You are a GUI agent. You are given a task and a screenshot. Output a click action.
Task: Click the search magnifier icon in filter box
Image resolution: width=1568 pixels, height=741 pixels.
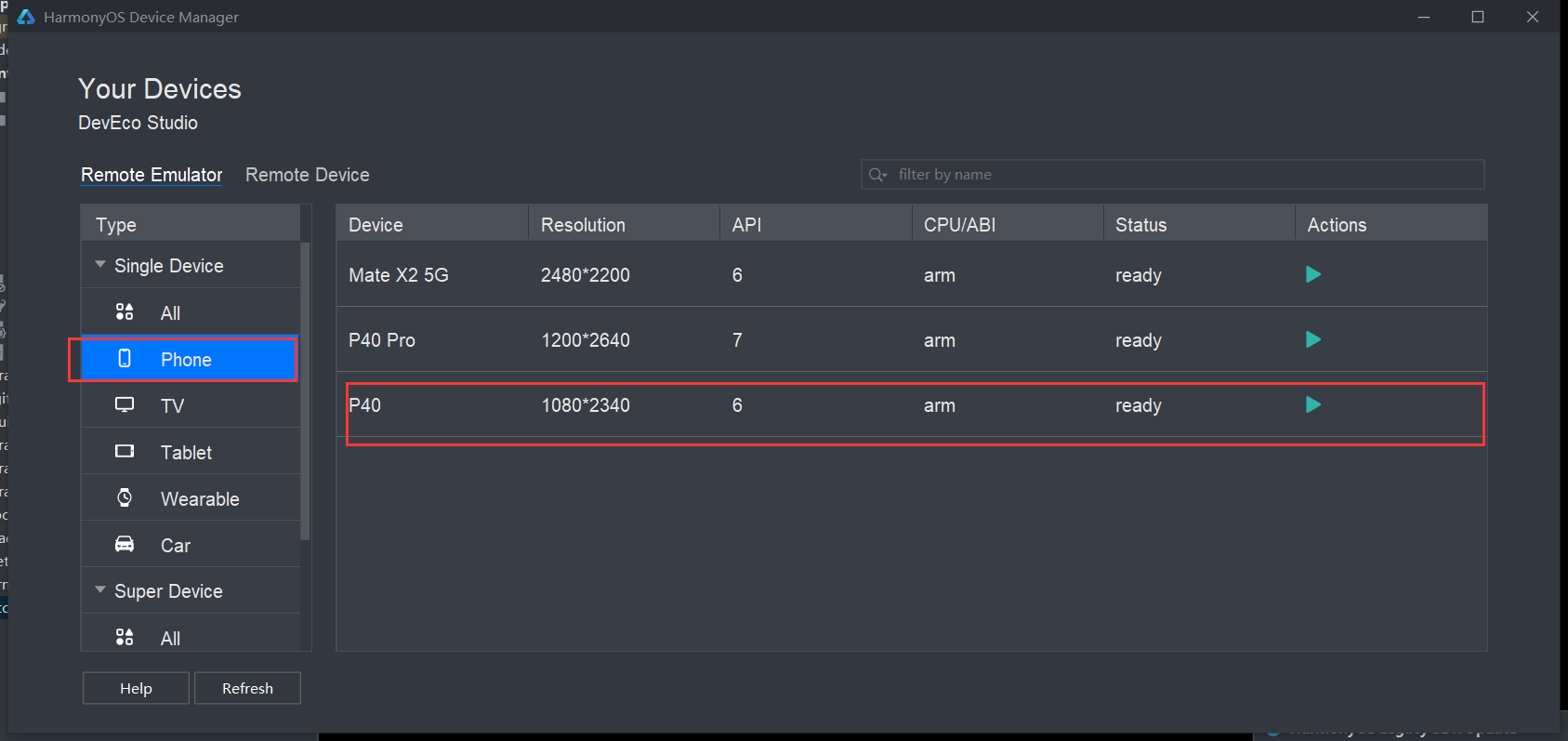point(877,174)
